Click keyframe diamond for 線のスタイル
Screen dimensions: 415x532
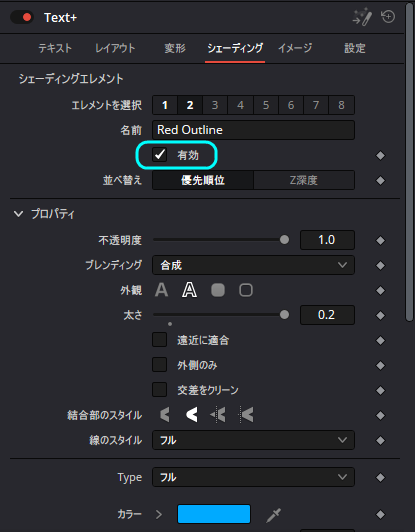click(380, 441)
